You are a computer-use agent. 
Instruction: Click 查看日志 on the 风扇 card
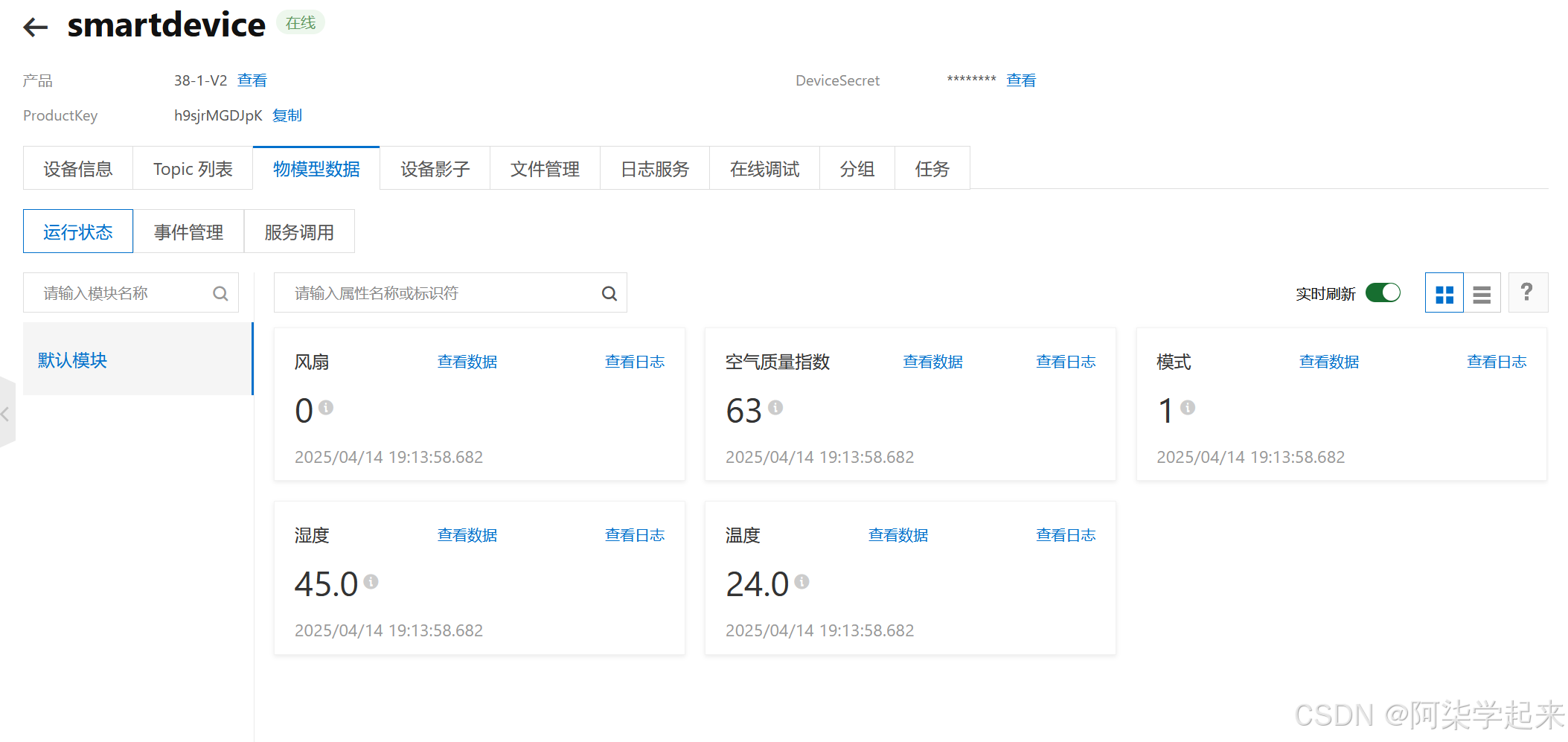pyautogui.click(x=635, y=362)
